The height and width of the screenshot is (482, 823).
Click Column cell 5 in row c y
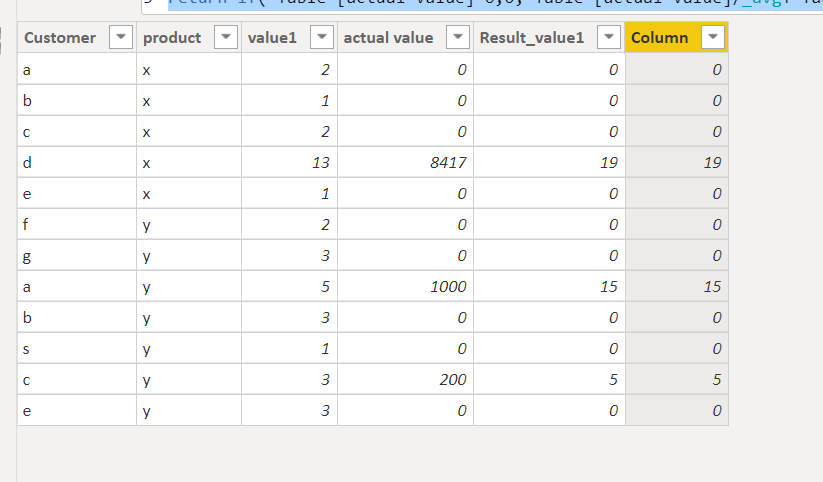(x=677, y=380)
